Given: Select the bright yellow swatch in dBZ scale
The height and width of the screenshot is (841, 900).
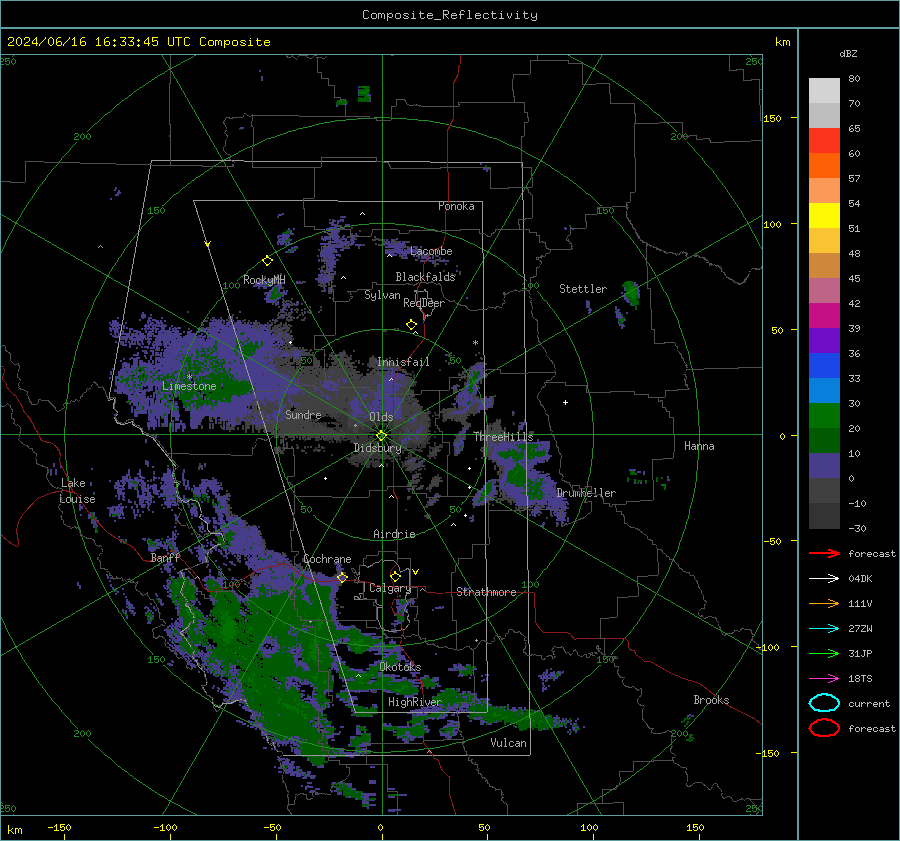Looking at the screenshot, I should click(824, 216).
